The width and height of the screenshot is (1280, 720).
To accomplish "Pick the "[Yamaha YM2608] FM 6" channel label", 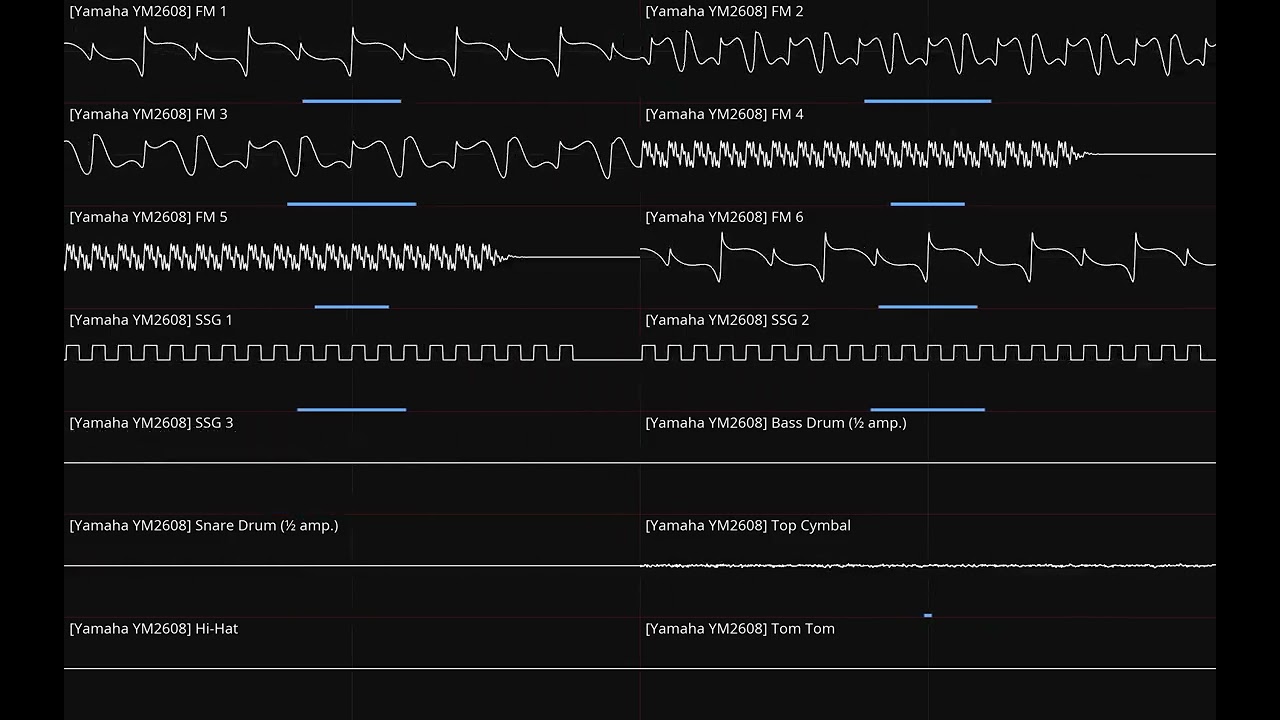I will point(724,218).
